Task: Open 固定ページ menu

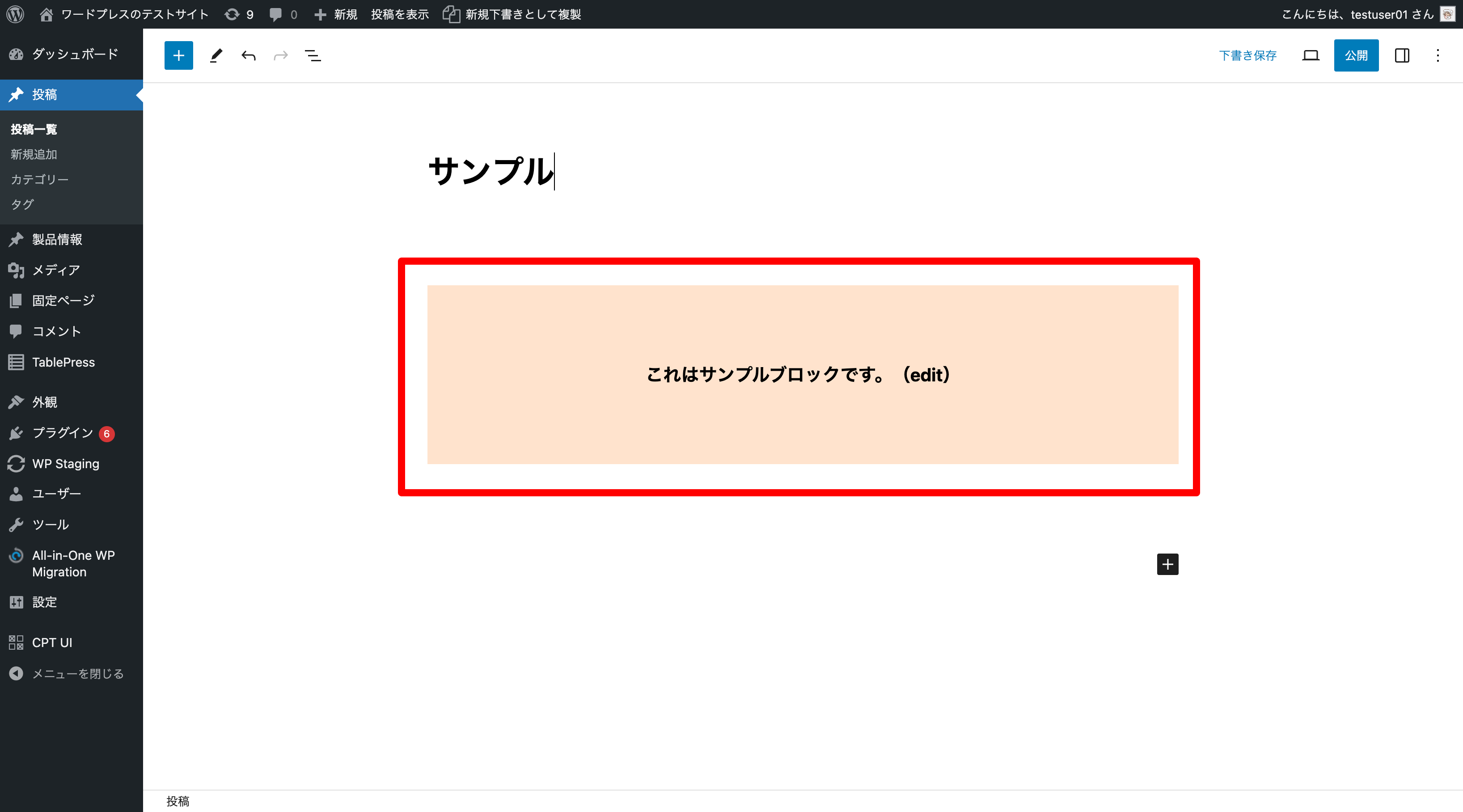Action: point(72,300)
